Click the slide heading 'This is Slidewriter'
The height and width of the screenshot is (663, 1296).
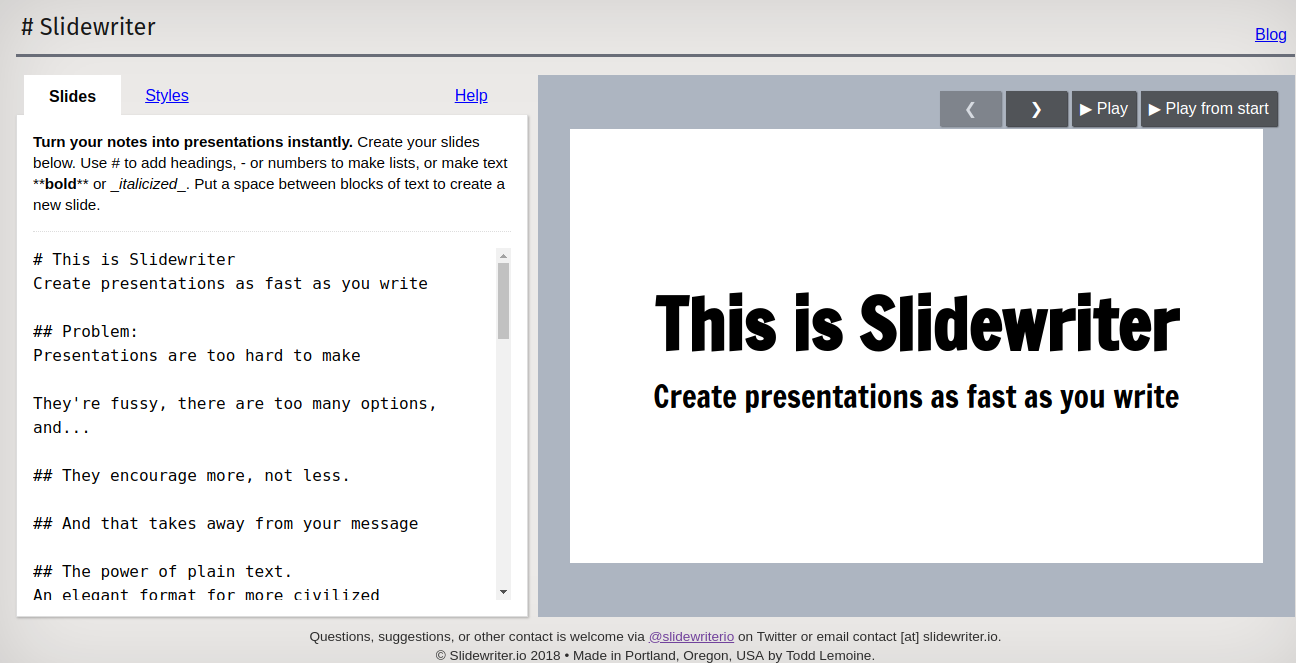pyautogui.click(x=917, y=324)
